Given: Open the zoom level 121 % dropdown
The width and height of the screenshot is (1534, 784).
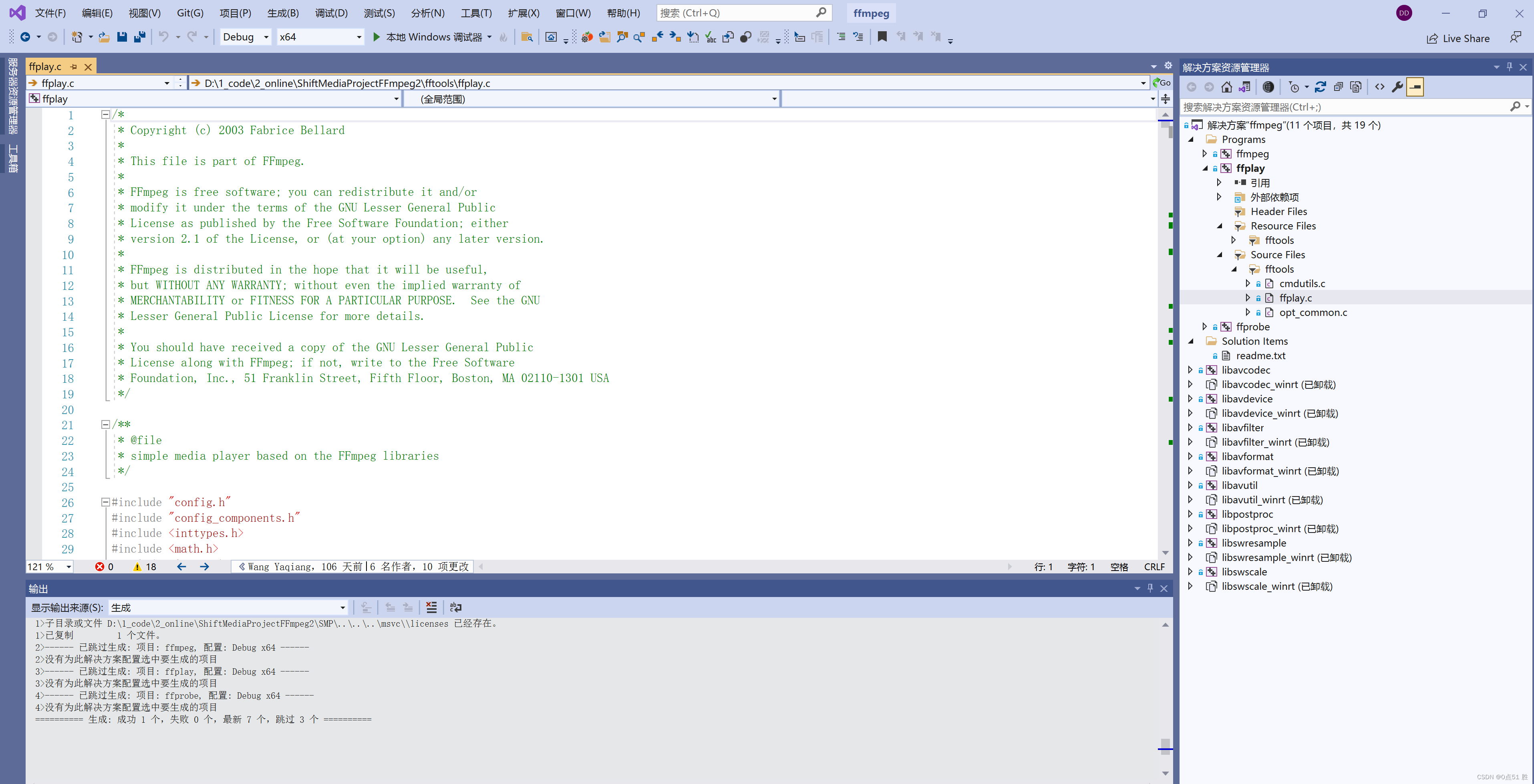Looking at the screenshot, I should tap(49, 567).
